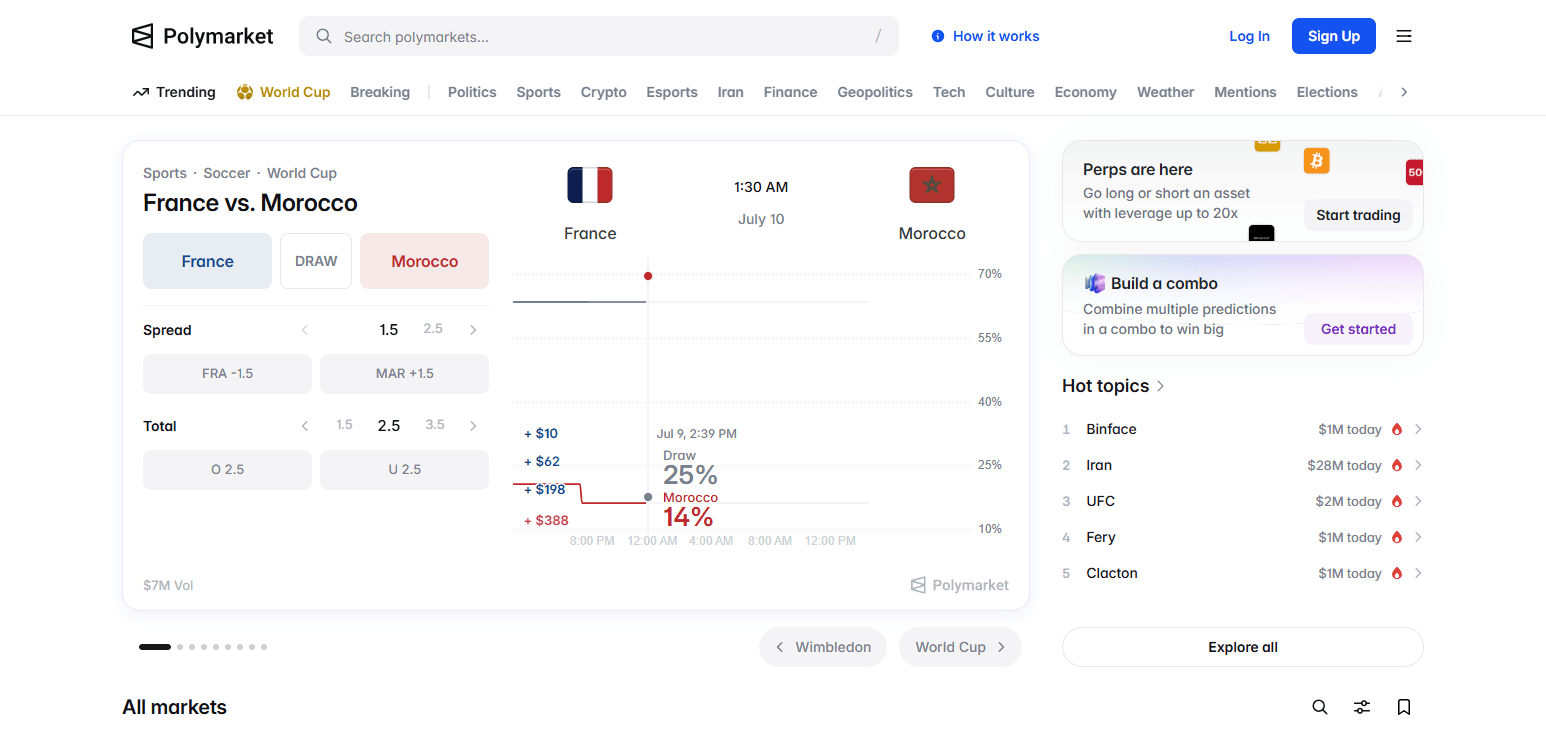1546x732 pixels.
Task: Go to the Crypto category
Action: [x=604, y=92]
